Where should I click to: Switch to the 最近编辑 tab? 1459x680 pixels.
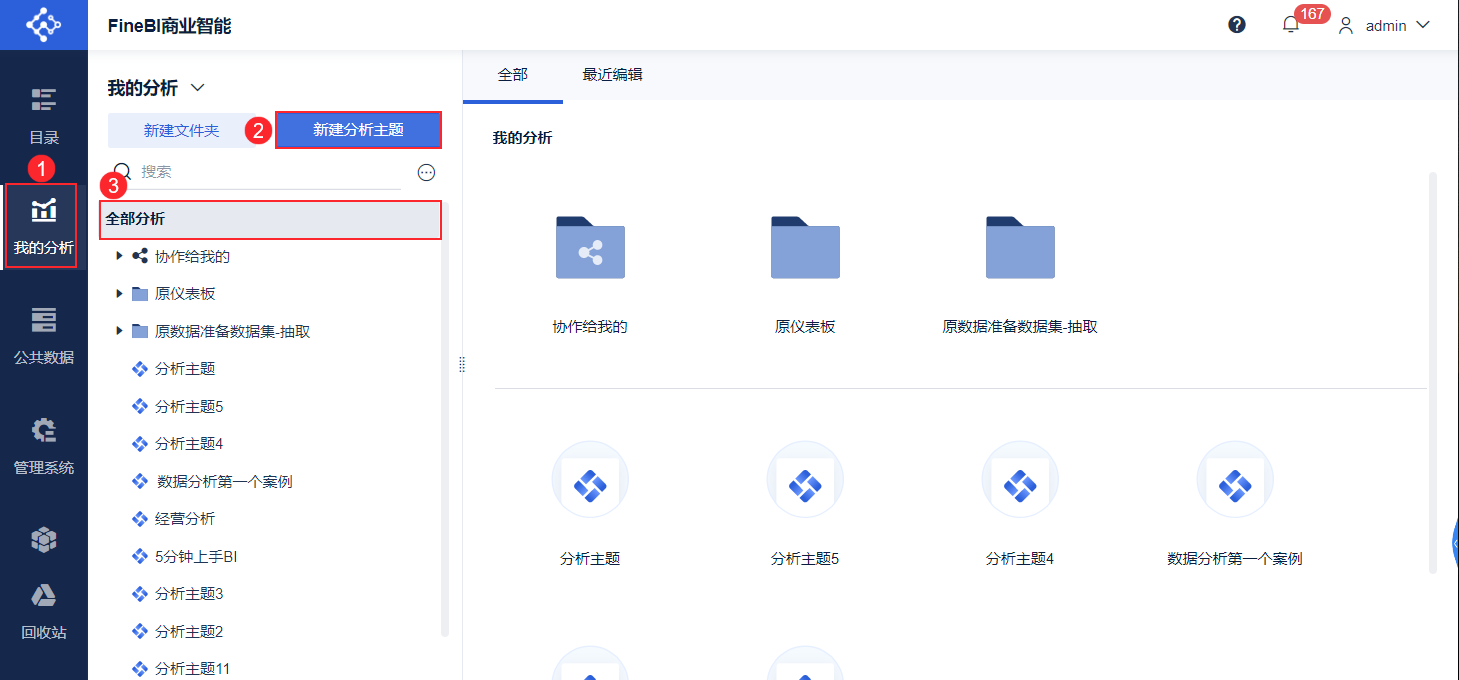613,75
